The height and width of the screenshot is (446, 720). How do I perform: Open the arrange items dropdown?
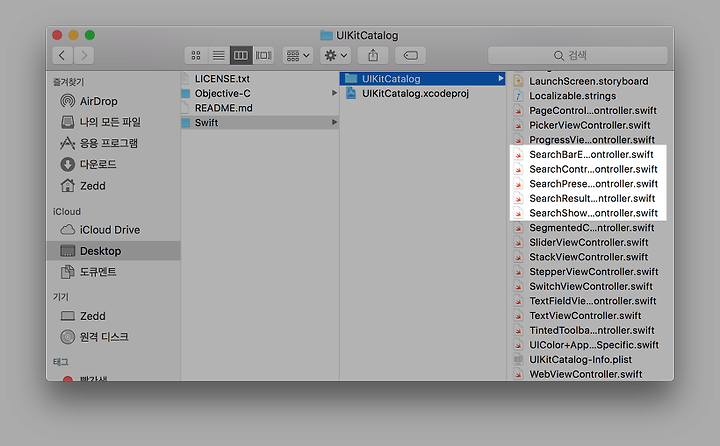pos(298,56)
